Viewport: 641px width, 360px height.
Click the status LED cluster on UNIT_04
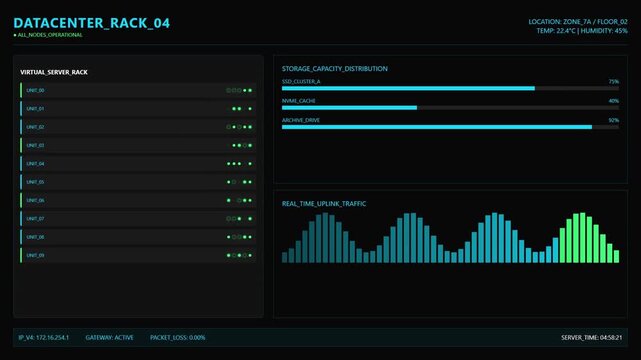tap(239, 164)
